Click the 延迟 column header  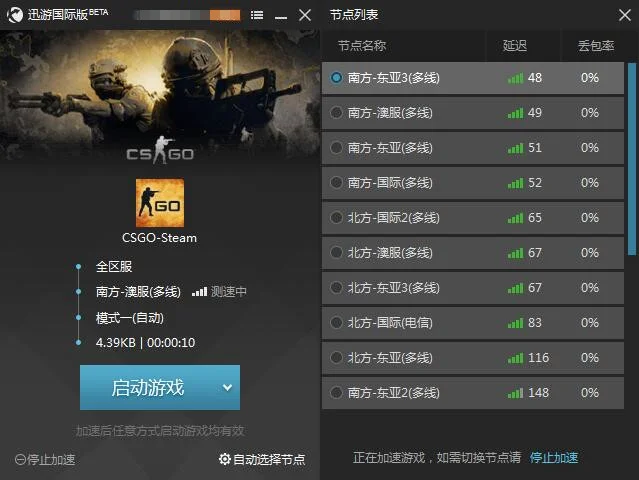pos(515,46)
